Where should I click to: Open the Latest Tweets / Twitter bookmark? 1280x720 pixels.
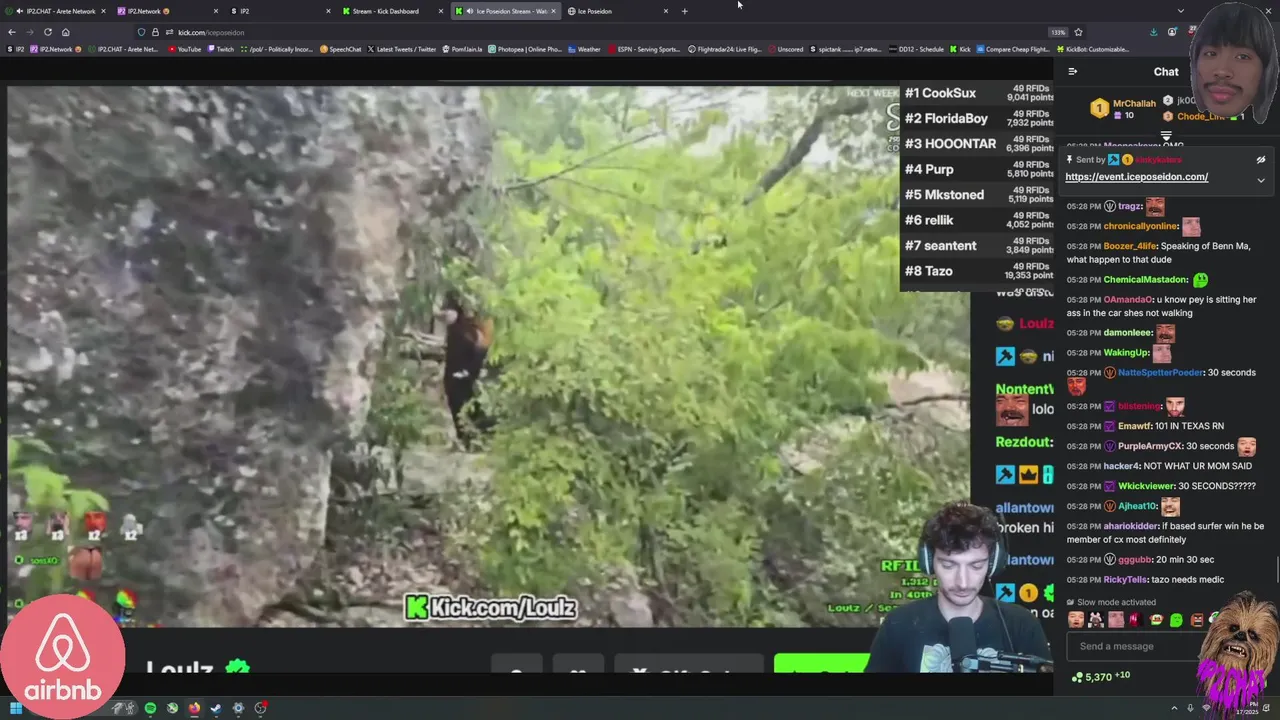[402, 49]
